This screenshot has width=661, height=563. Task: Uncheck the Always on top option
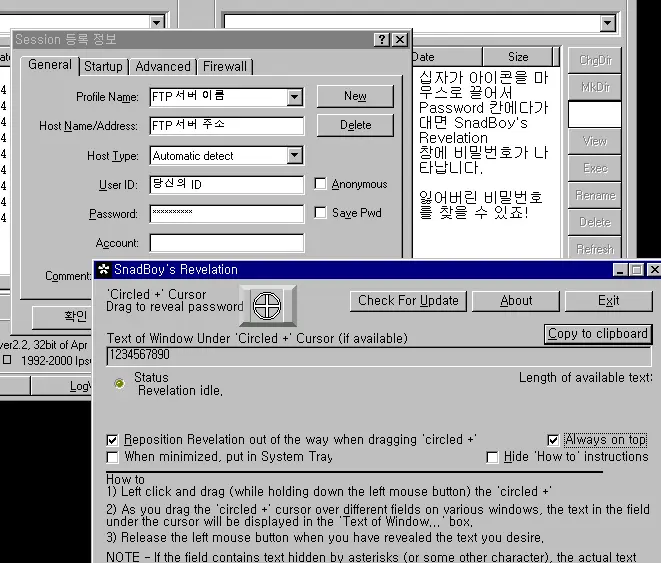(553, 440)
